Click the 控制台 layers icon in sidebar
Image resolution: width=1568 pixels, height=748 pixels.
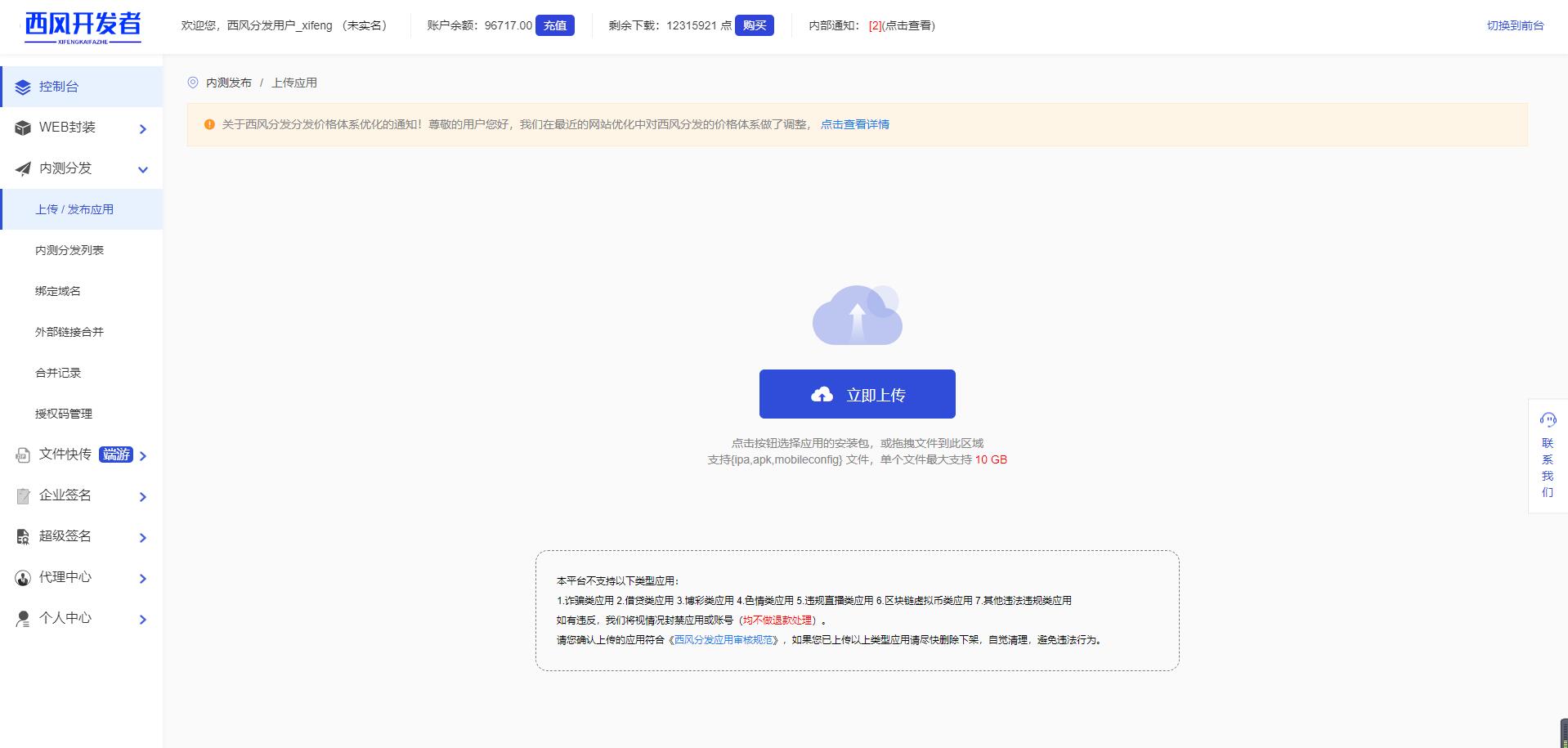coord(23,87)
